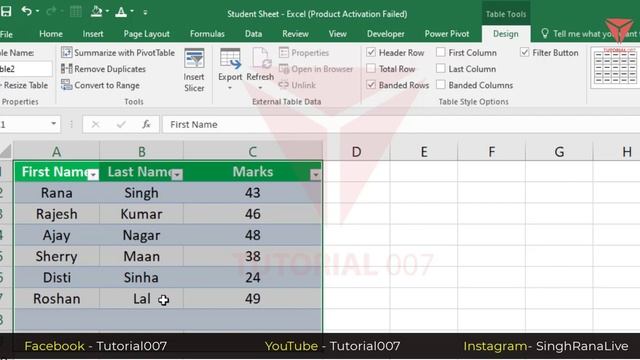Open the File tab
640x360 pixels.
(6, 34)
